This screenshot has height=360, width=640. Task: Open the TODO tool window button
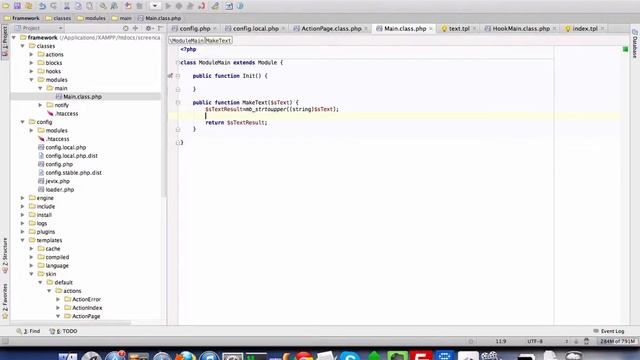pos(63,331)
